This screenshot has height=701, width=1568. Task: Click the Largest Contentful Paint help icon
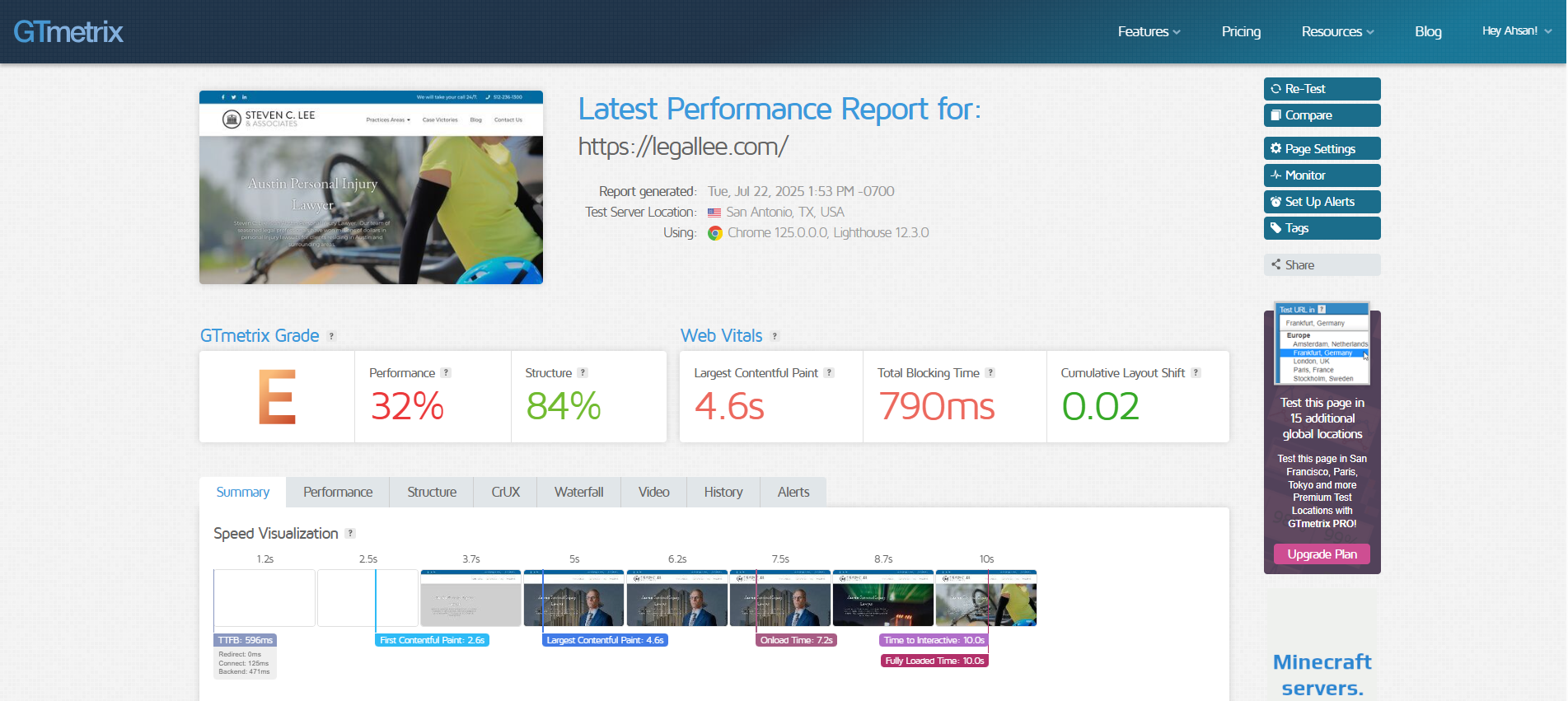click(x=829, y=373)
